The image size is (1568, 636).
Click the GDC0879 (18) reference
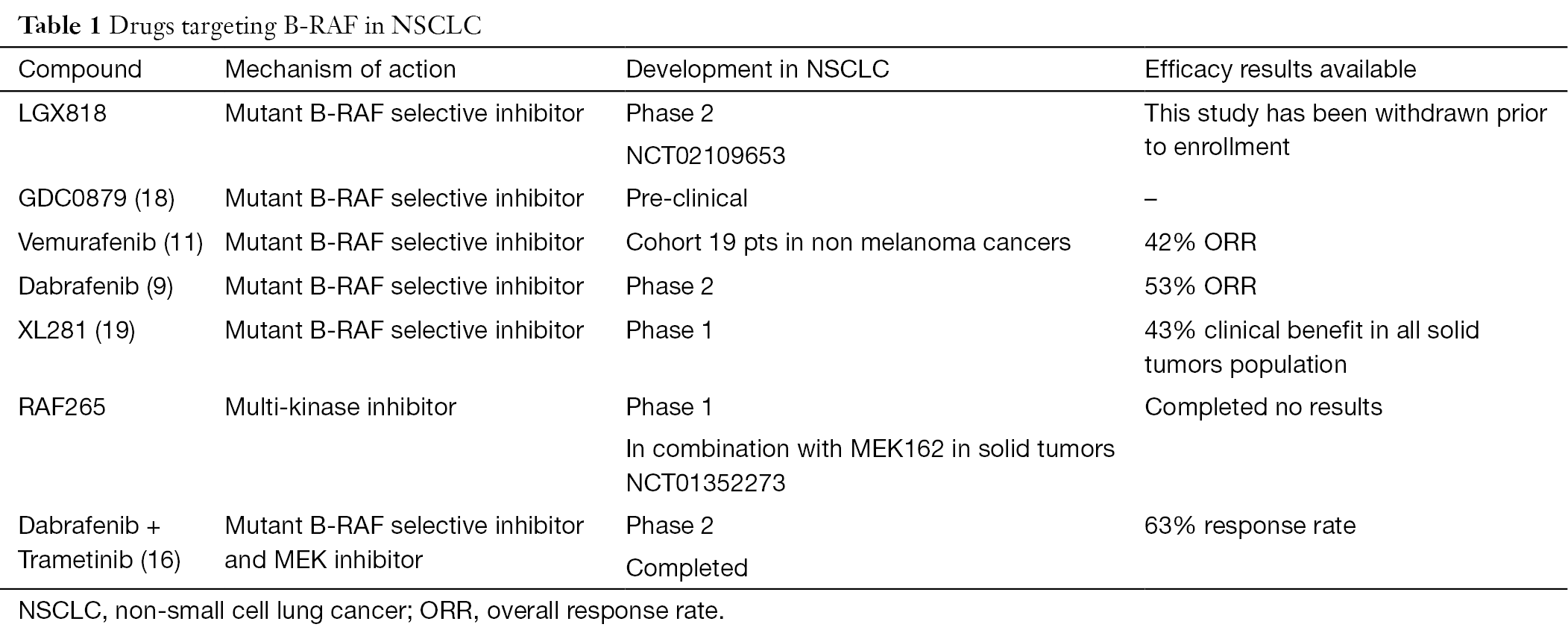tap(96, 198)
